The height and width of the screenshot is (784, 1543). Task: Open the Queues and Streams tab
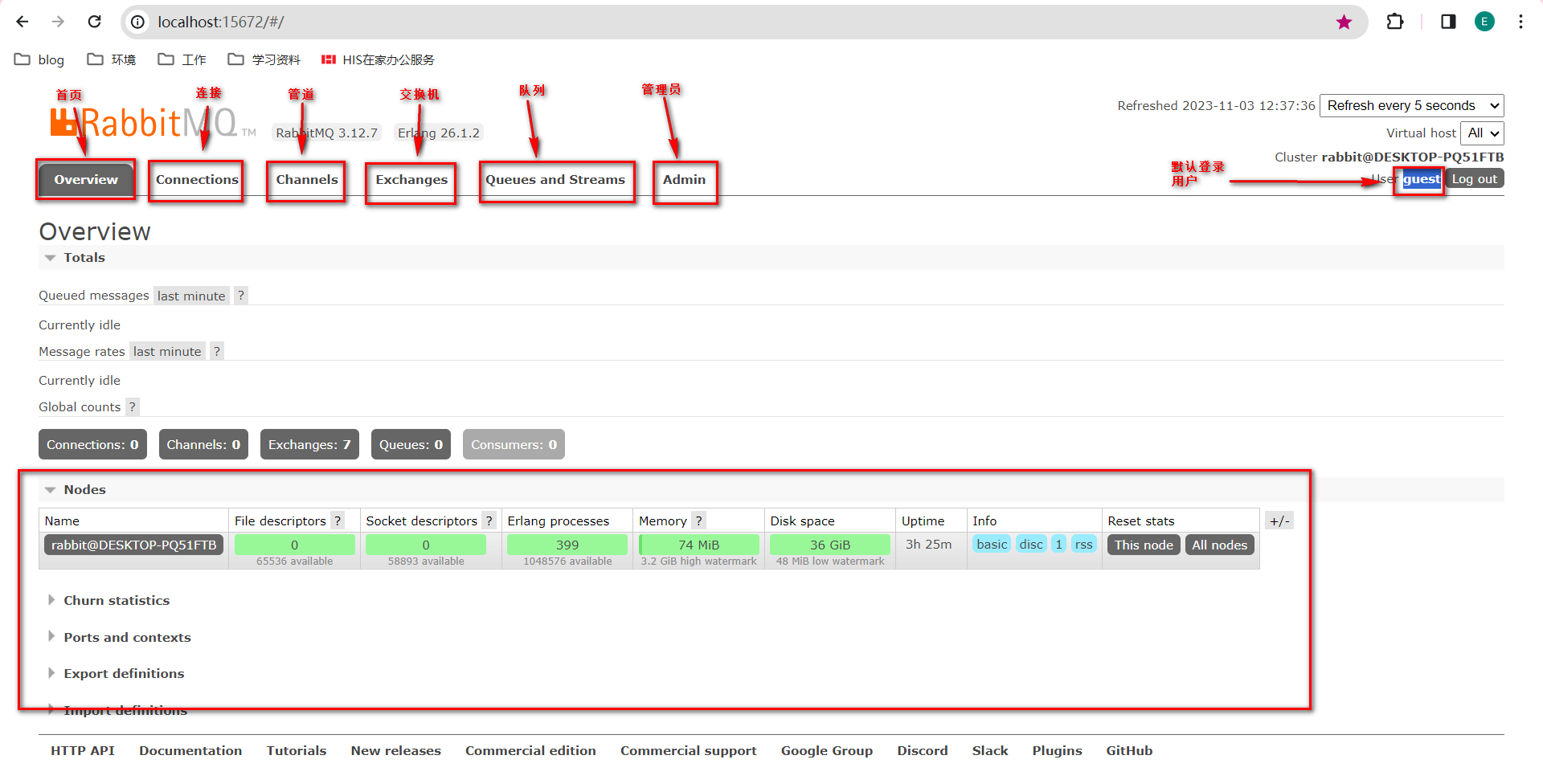click(555, 180)
